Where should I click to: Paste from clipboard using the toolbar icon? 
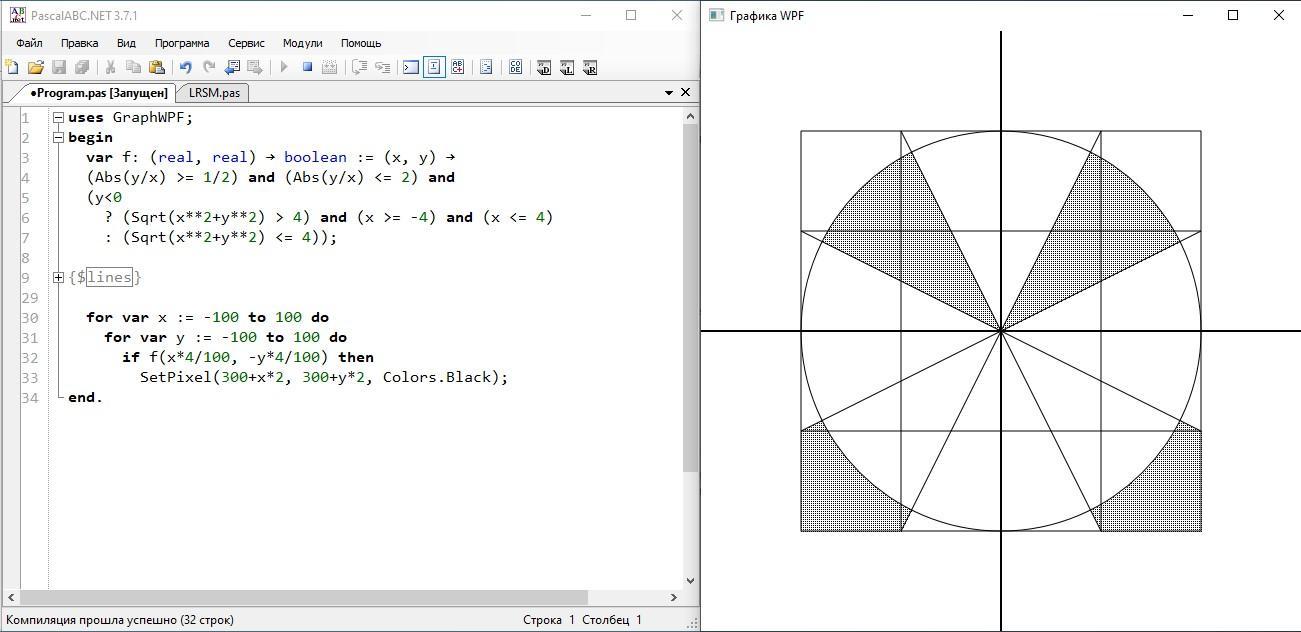click(x=156, y=67)
